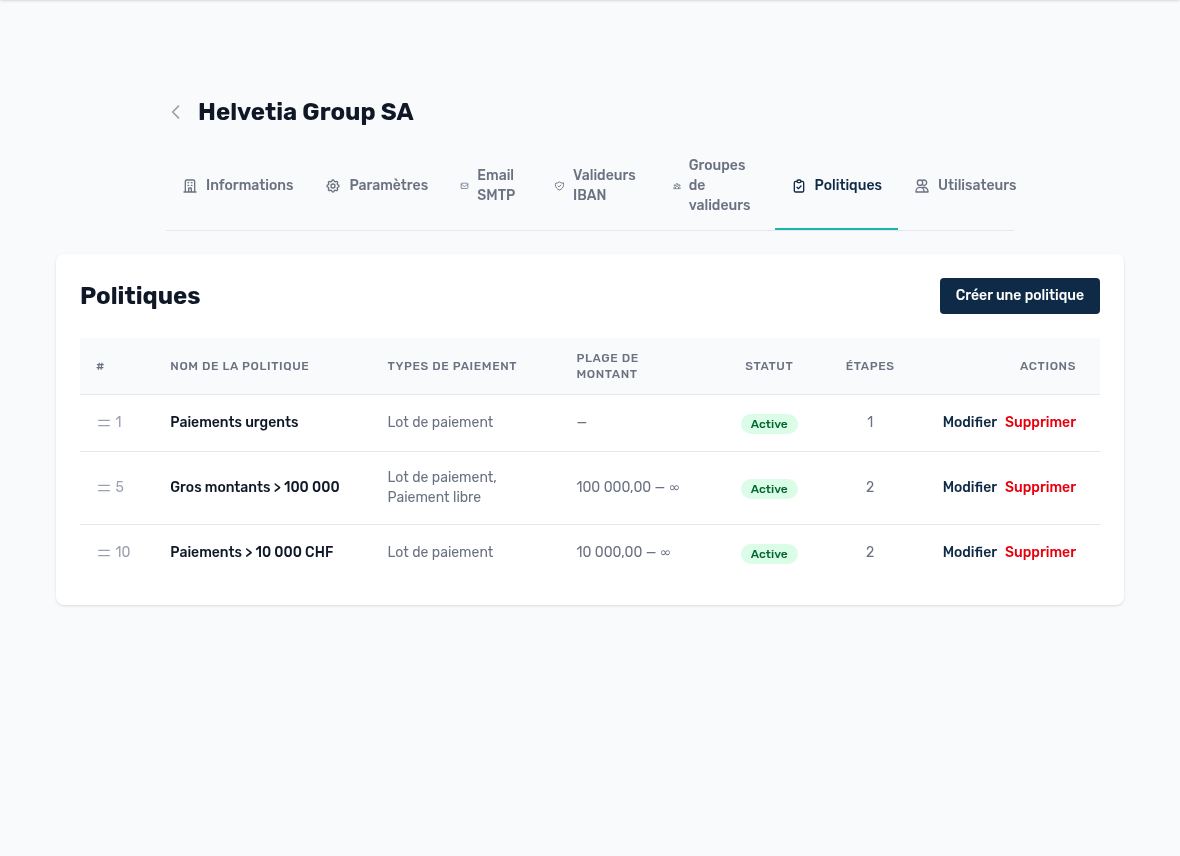
Task: Click the back arrow beside Helvetia Group SA
Action: pyautogui.click(x=175, y=112)
